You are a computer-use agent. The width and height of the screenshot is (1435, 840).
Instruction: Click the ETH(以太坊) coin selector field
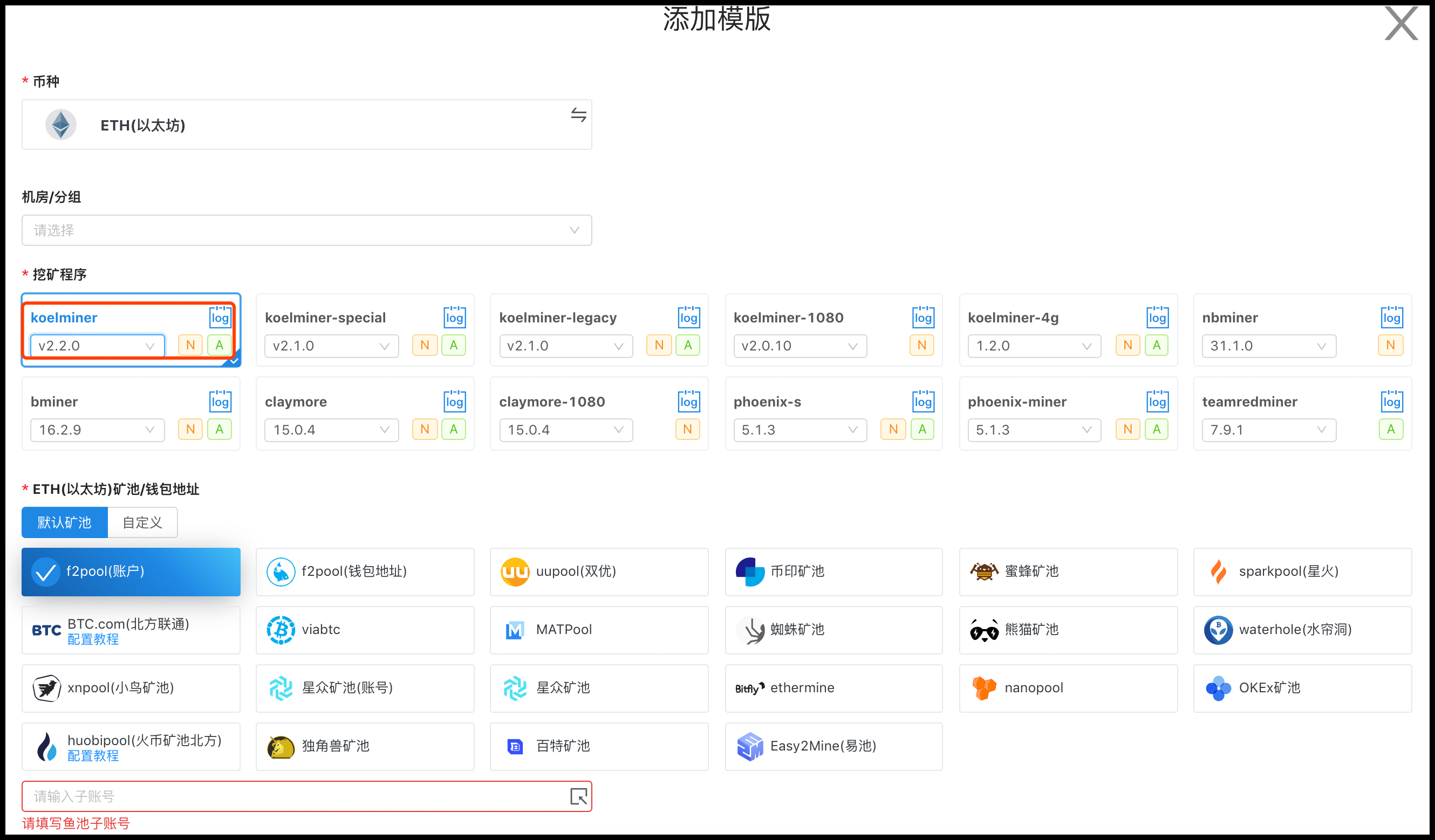coord(307,125)
